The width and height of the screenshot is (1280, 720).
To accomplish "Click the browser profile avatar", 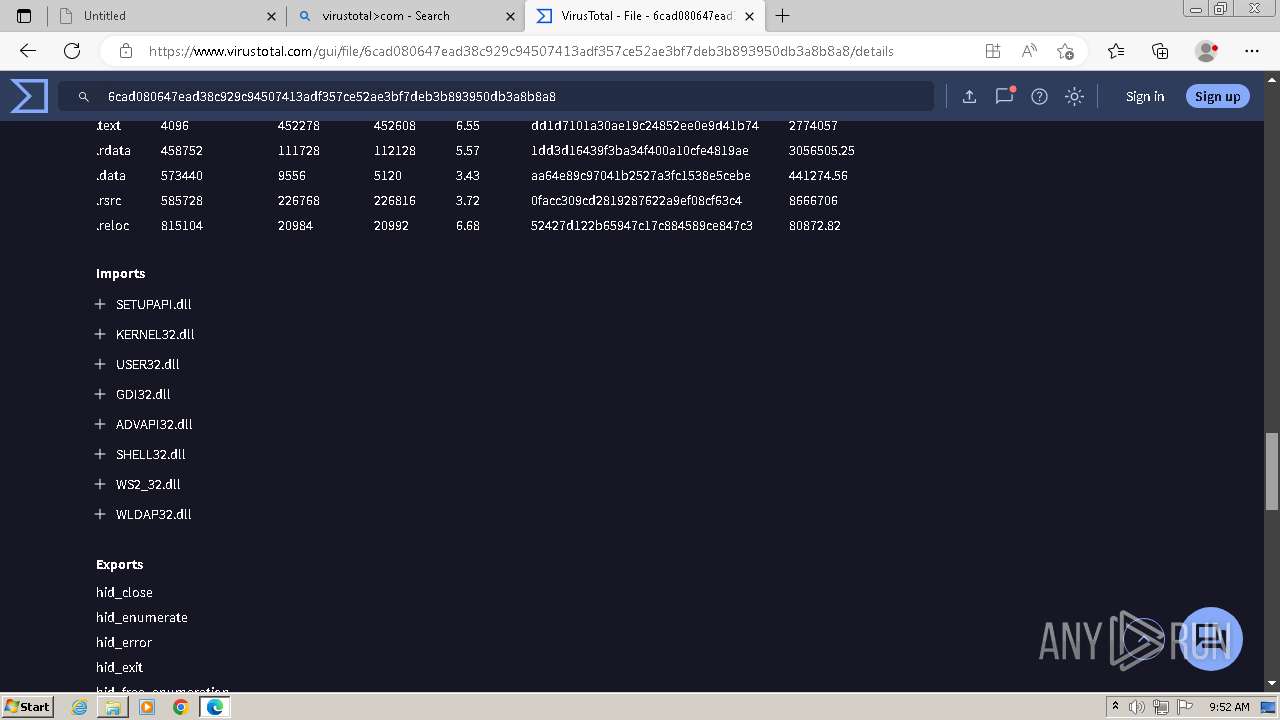I will click(1206, 51).
